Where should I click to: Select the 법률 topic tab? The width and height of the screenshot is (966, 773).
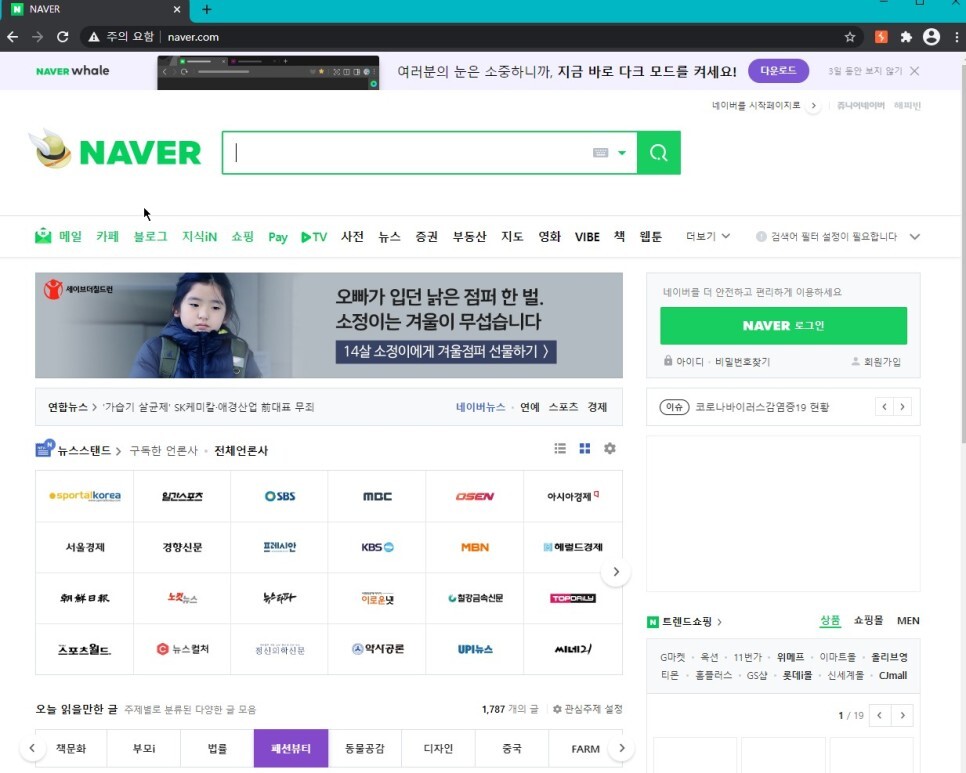[217, 748]
